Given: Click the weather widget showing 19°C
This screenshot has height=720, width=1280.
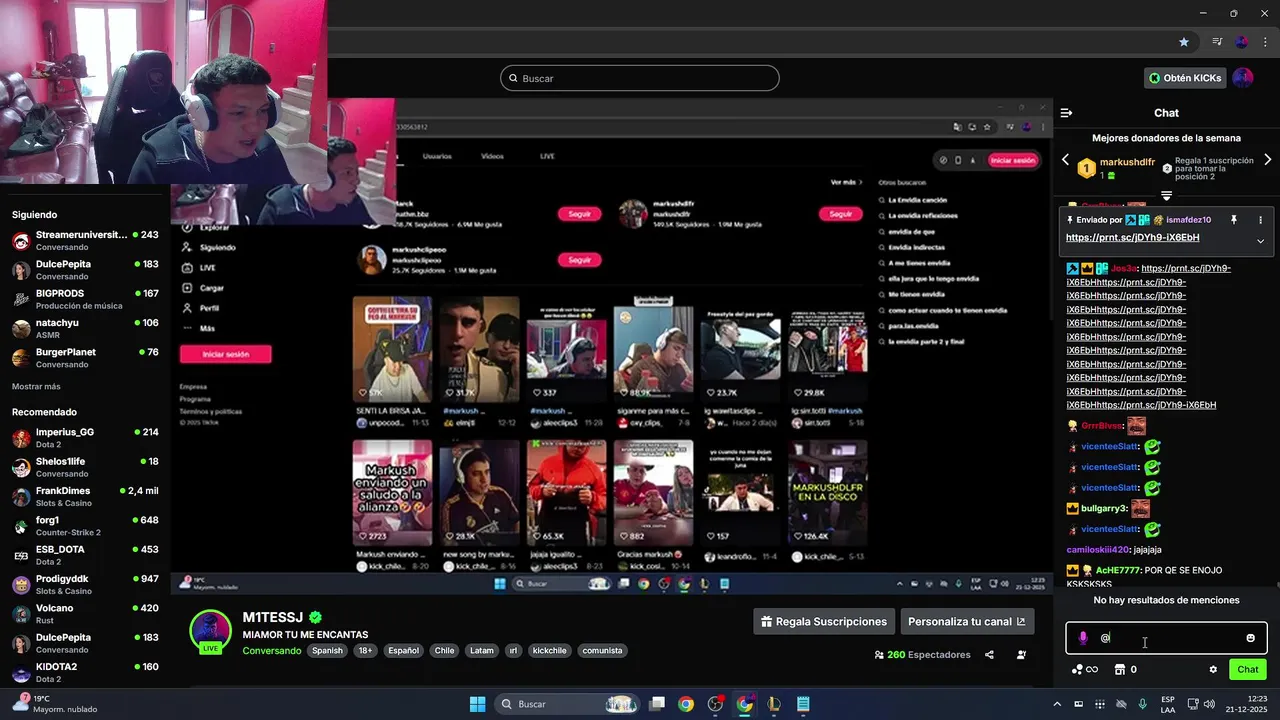Looking at the screenshot, I should point(56,704).
